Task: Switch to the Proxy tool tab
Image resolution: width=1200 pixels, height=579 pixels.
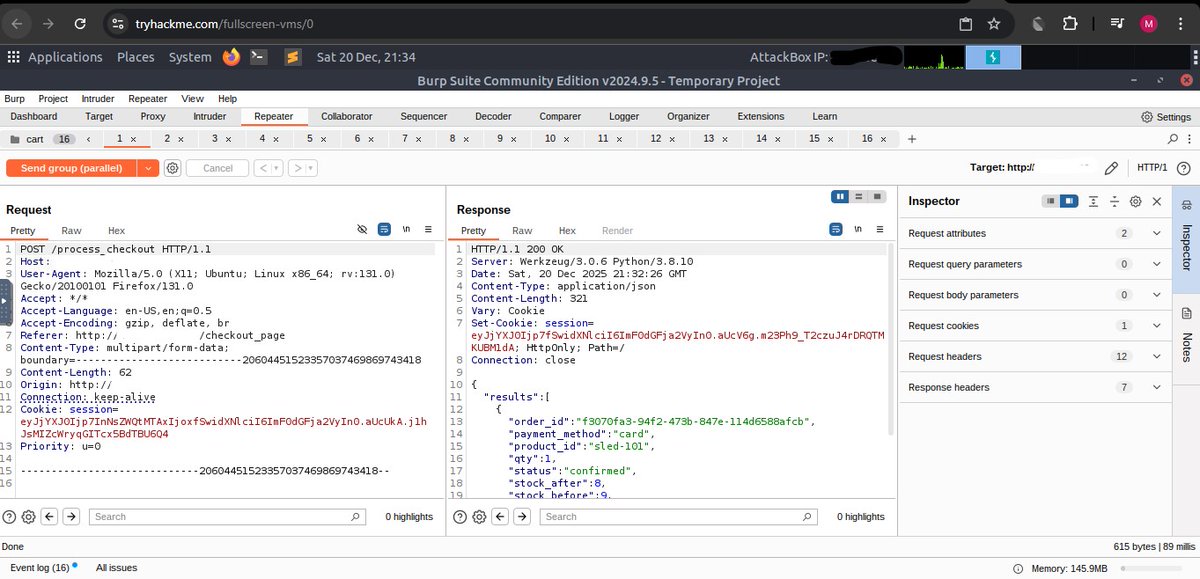Action: tap(153, 117)
